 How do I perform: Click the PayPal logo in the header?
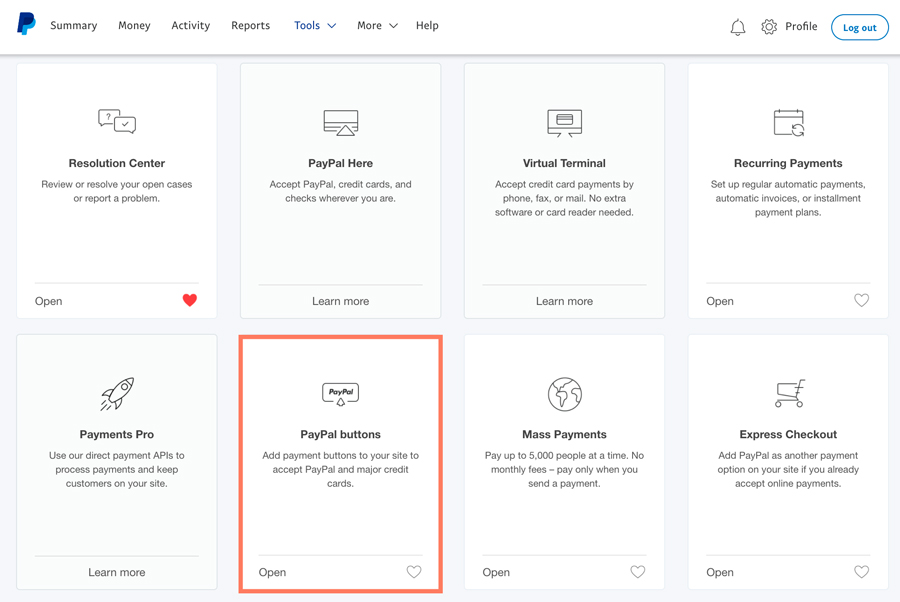[x=26, y=24]
